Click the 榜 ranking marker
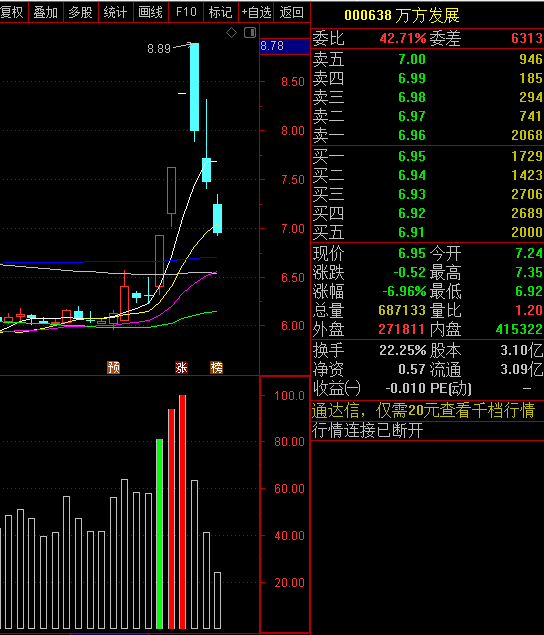 click(x=216, y=367)
